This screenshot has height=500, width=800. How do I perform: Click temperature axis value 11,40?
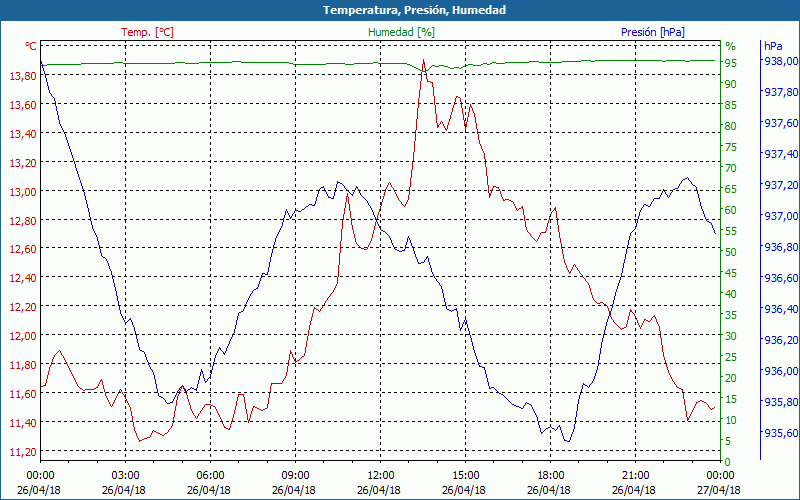click(22, 422)
